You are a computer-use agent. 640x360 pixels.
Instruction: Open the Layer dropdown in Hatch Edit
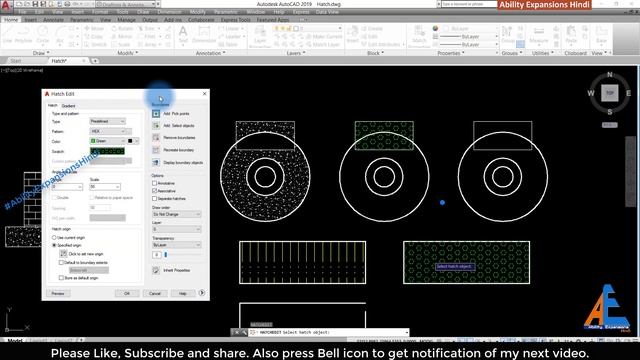point(177,229)
